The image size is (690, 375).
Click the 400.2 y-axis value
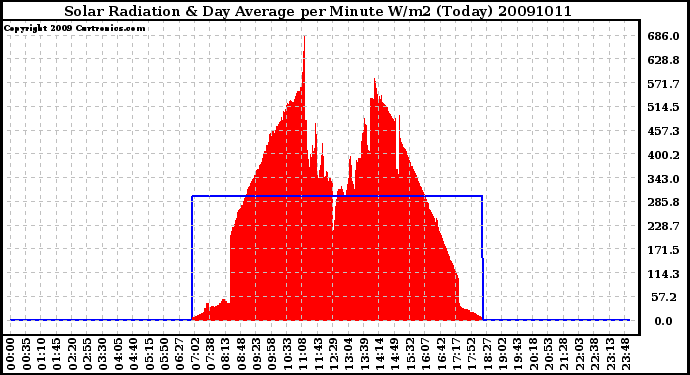663,155
